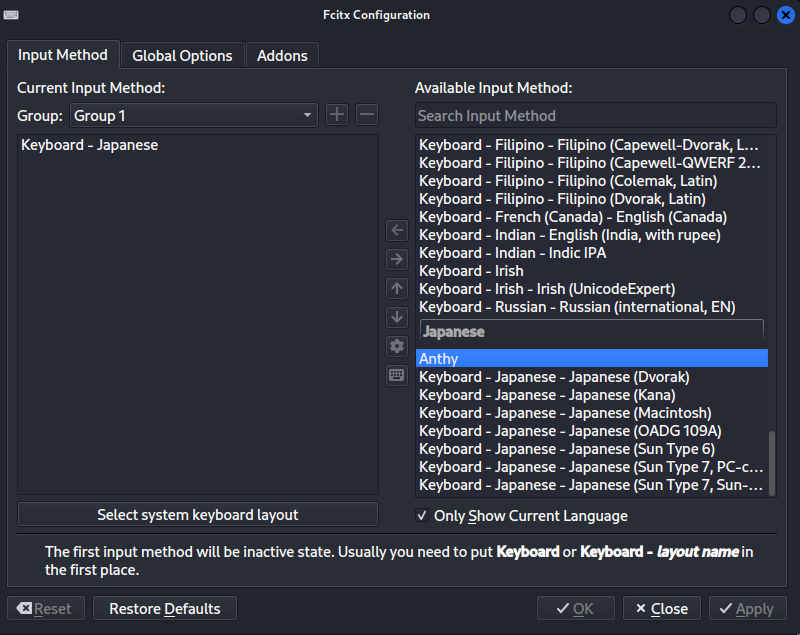Open the Group 1 dropdown
Screen dimensions: 800x635
[193, 116]
